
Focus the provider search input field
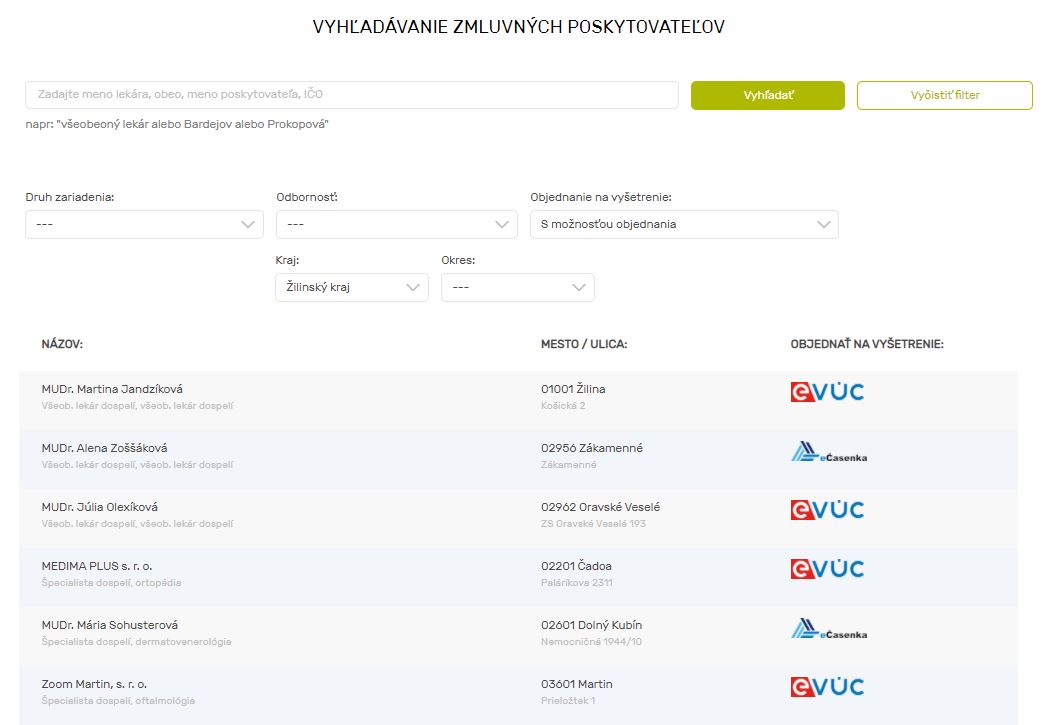[352, 95]
